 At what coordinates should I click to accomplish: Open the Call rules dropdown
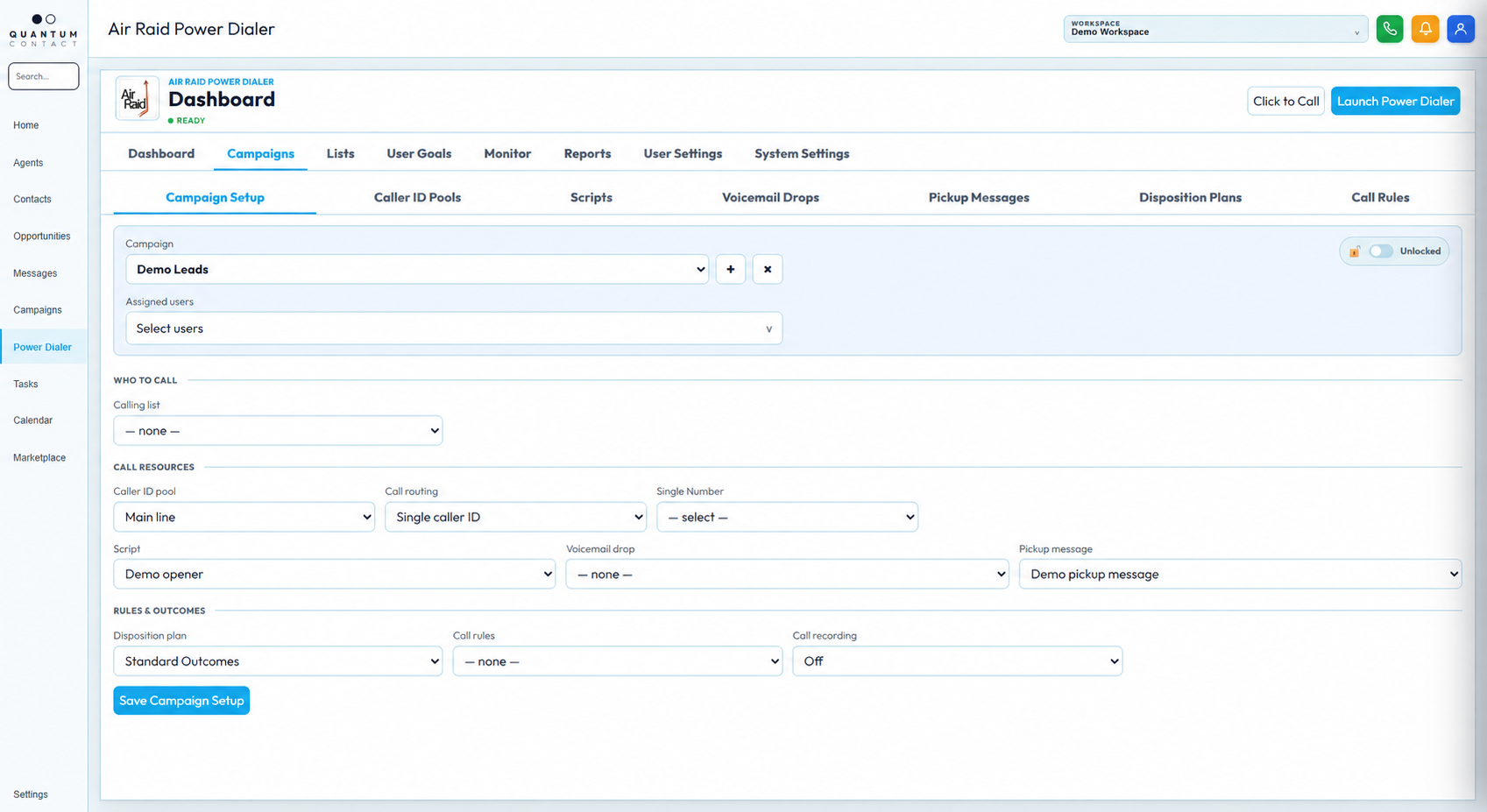[618, 661]
